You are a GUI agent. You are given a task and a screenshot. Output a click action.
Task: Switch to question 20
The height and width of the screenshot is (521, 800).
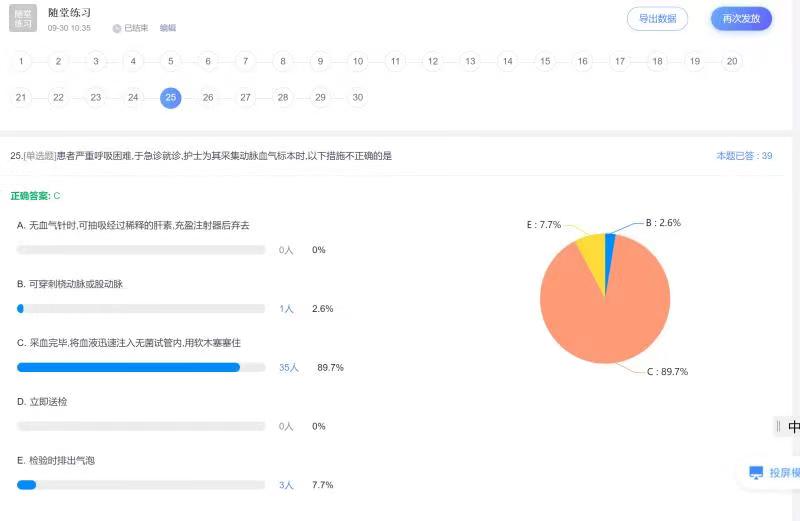coord(732,62)
